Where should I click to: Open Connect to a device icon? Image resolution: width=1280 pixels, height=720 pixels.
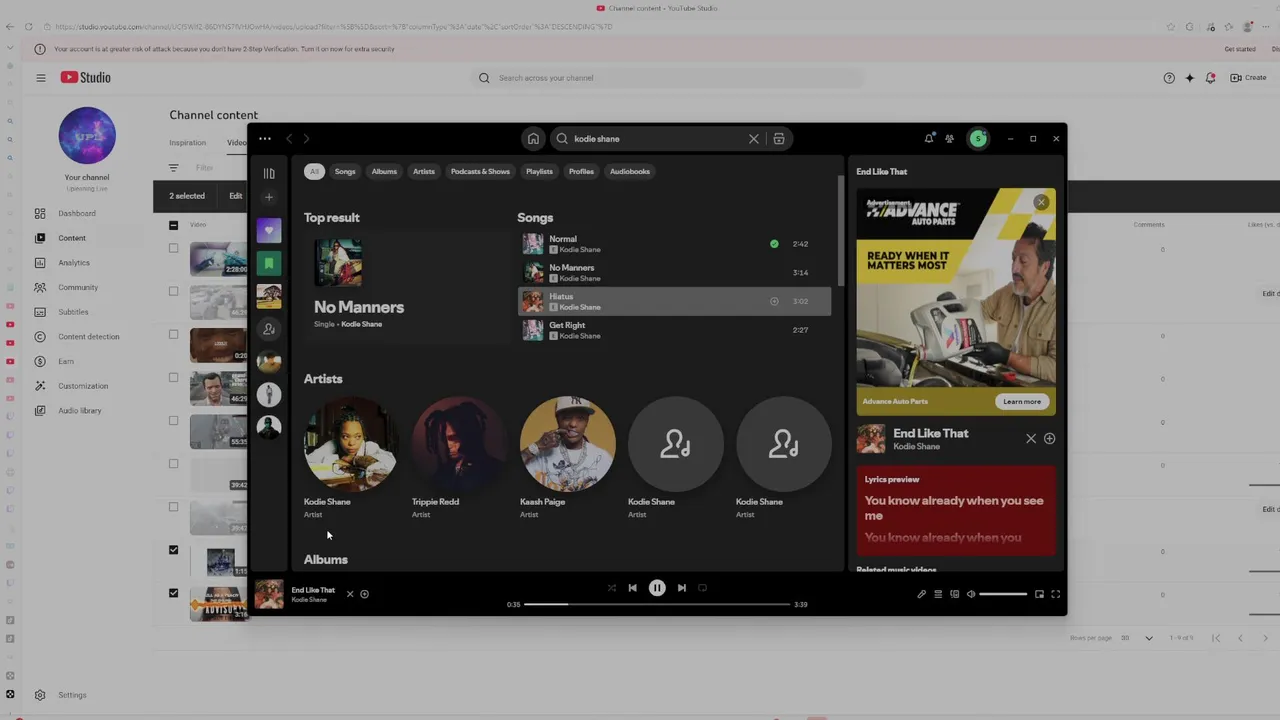point(955,594)
